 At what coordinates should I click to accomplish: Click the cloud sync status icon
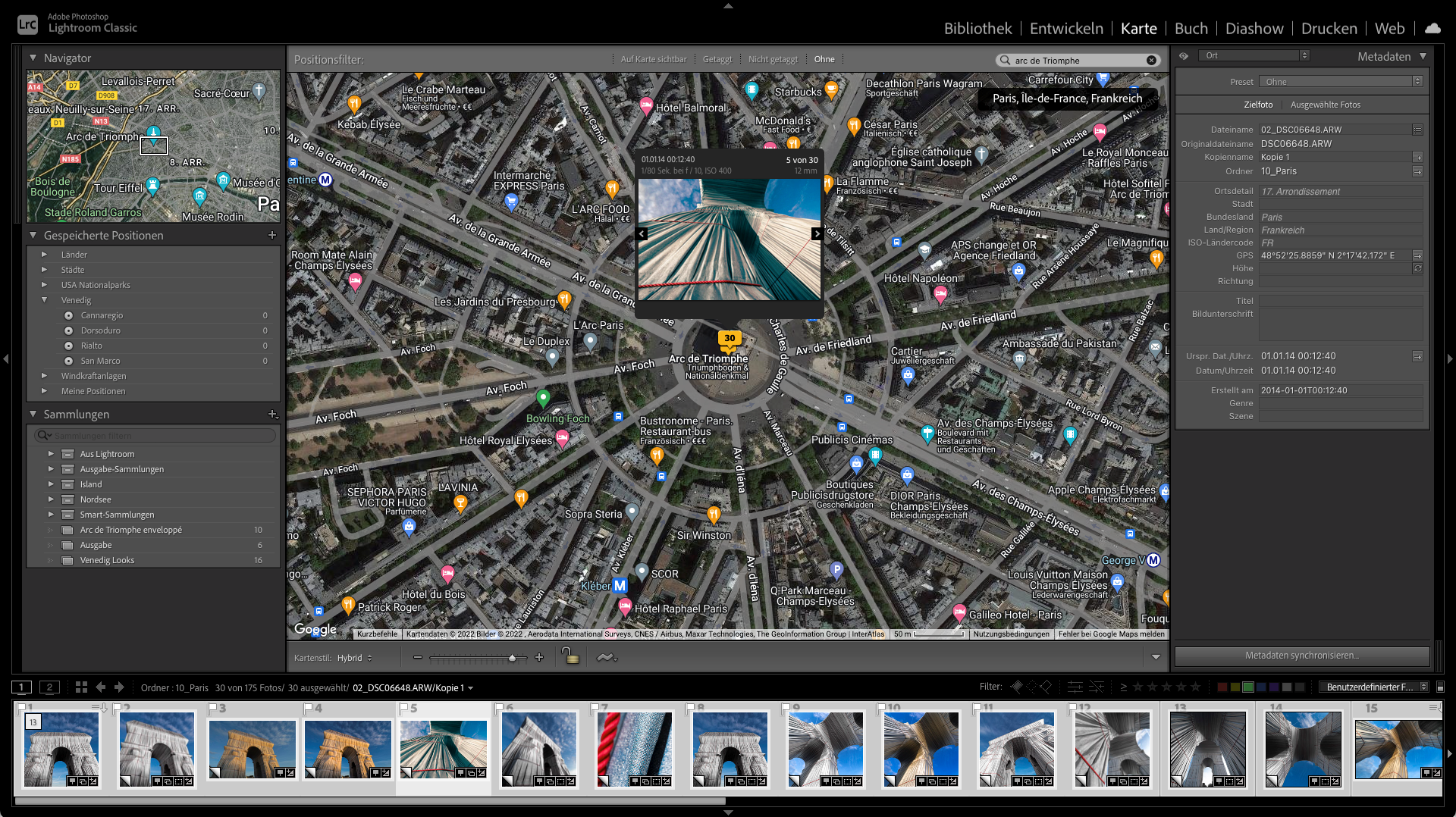coord(1432,29)
